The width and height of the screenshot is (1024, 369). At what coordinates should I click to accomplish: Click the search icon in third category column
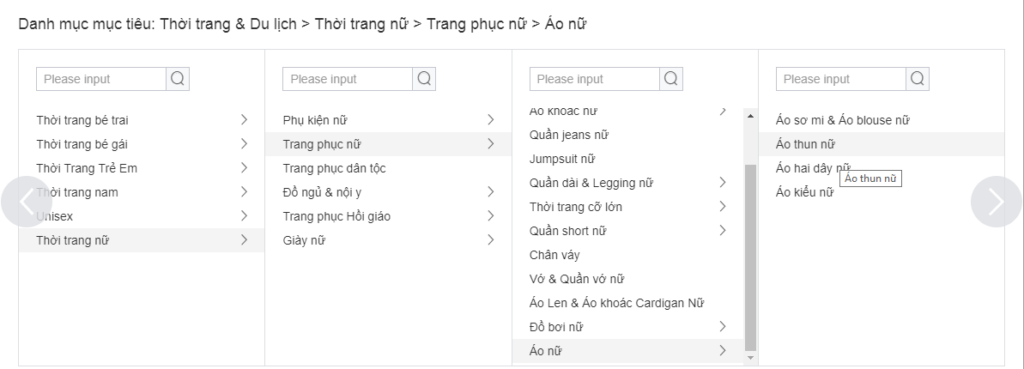coord(671,79)
